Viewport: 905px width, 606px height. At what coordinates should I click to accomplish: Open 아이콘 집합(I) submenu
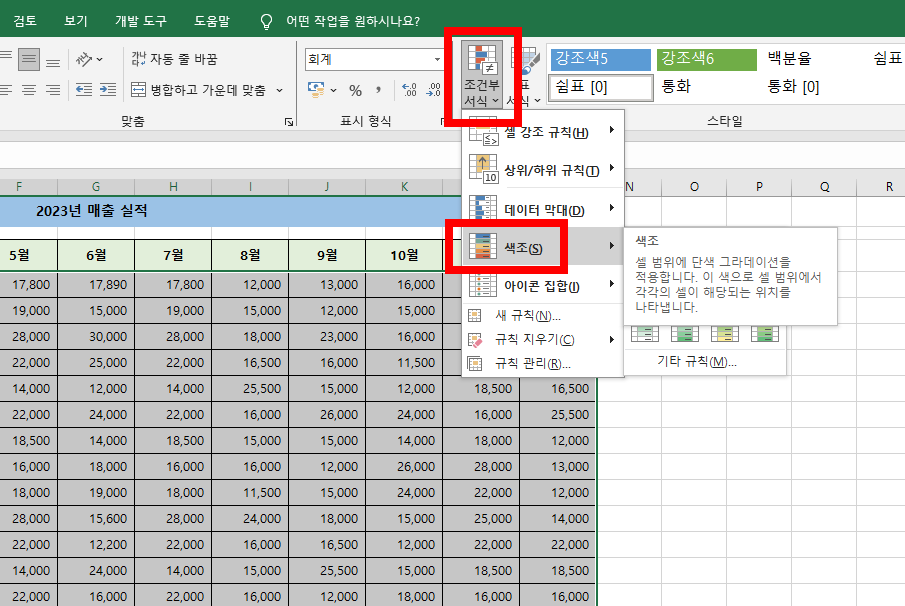coord(543,286)
